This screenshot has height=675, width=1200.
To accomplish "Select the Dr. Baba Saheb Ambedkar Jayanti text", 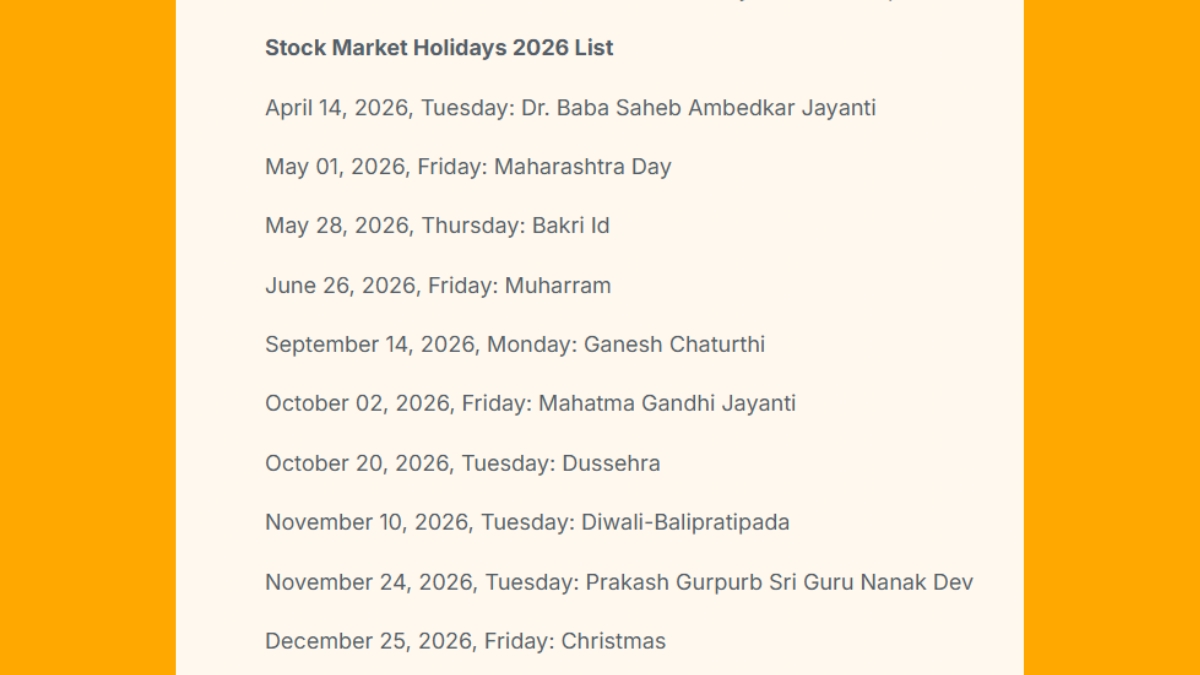I will coord(698,108).
